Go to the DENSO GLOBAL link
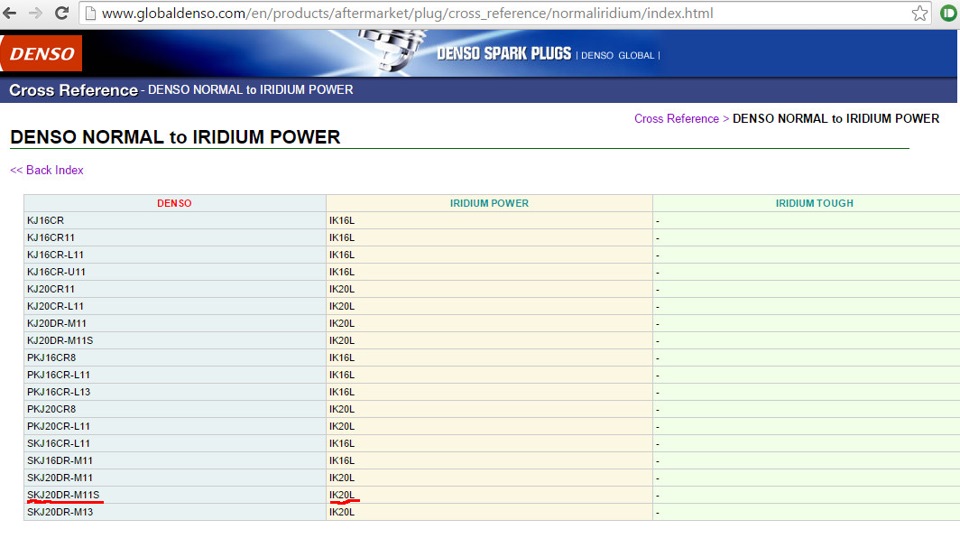This screenshot has width=960, height=557. pyautogui.click(x=617, y=55)
